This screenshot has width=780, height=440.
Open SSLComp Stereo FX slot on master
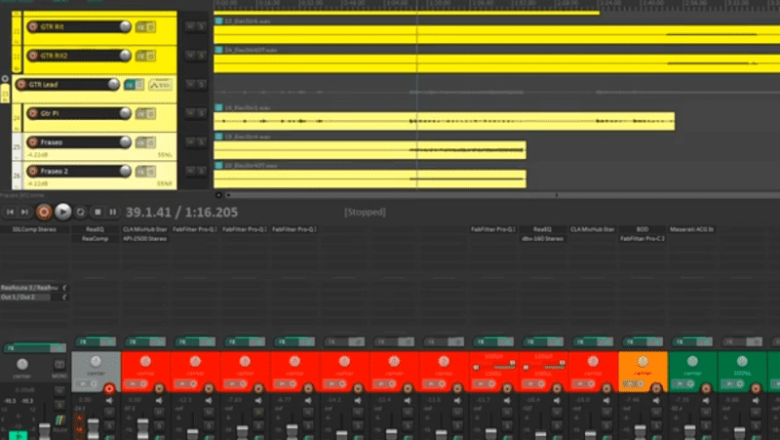click(34, 229)
